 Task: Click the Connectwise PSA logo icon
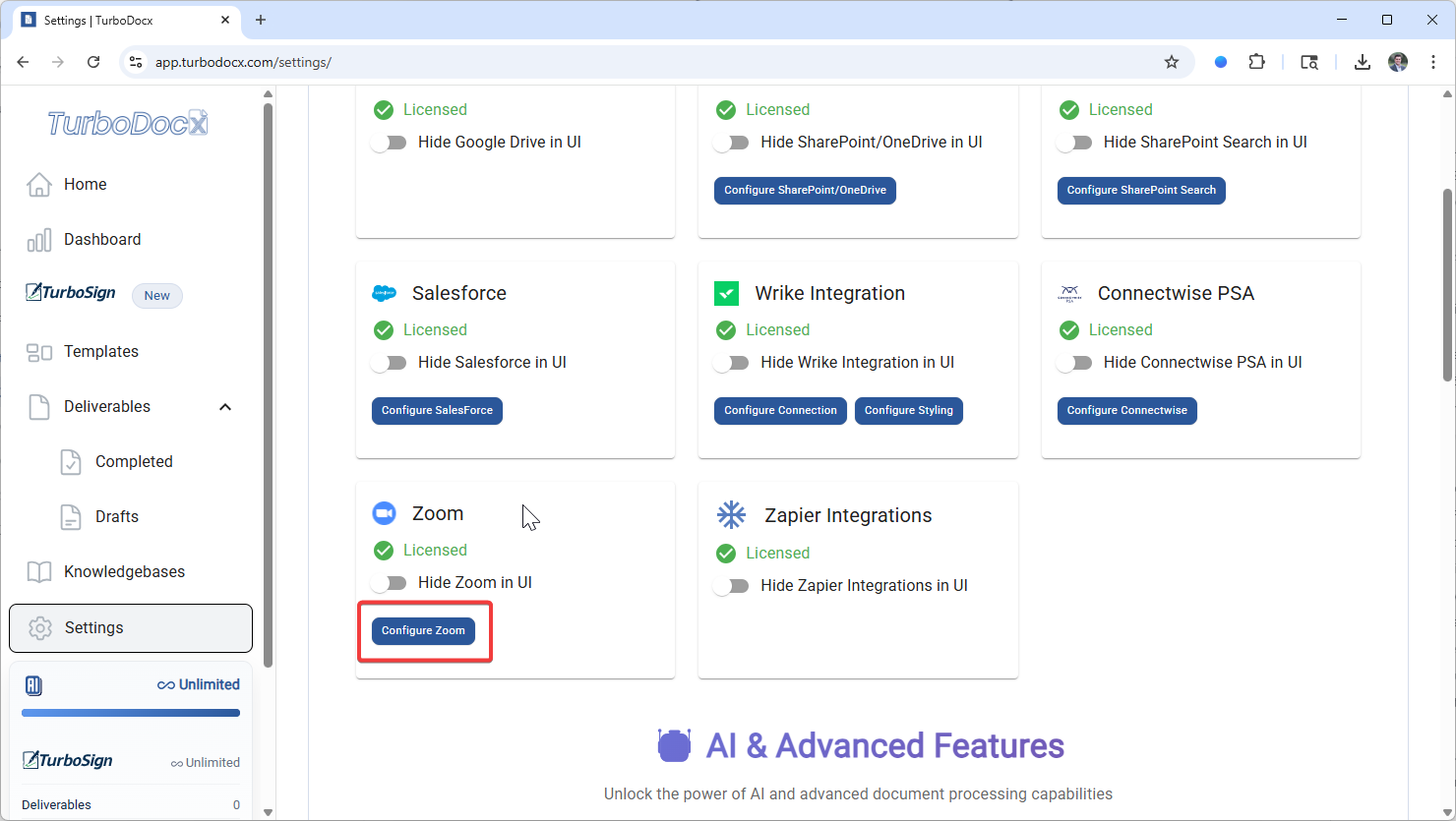click(1069, 293)
